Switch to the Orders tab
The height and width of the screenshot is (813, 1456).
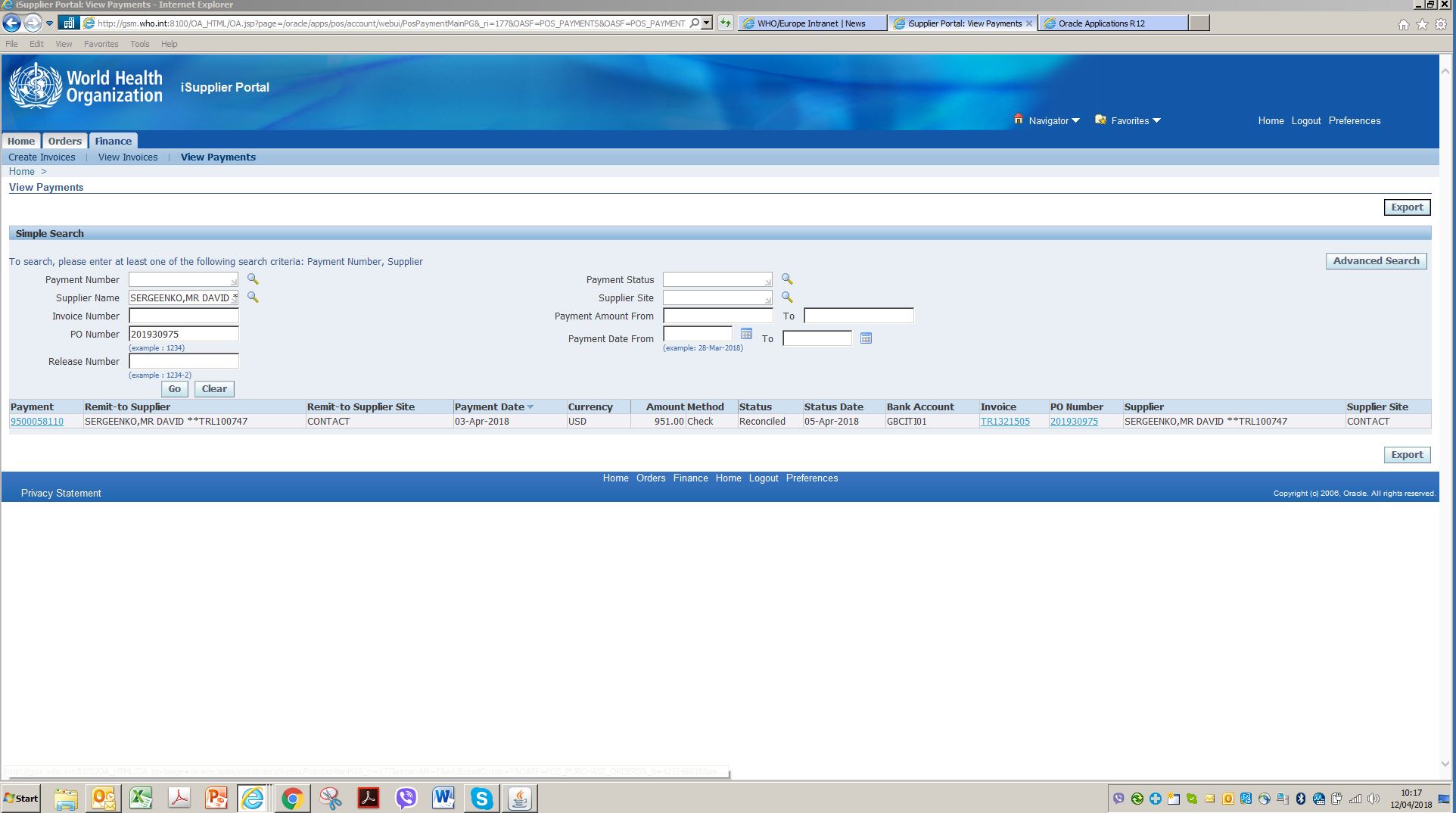tap(64, 142)
